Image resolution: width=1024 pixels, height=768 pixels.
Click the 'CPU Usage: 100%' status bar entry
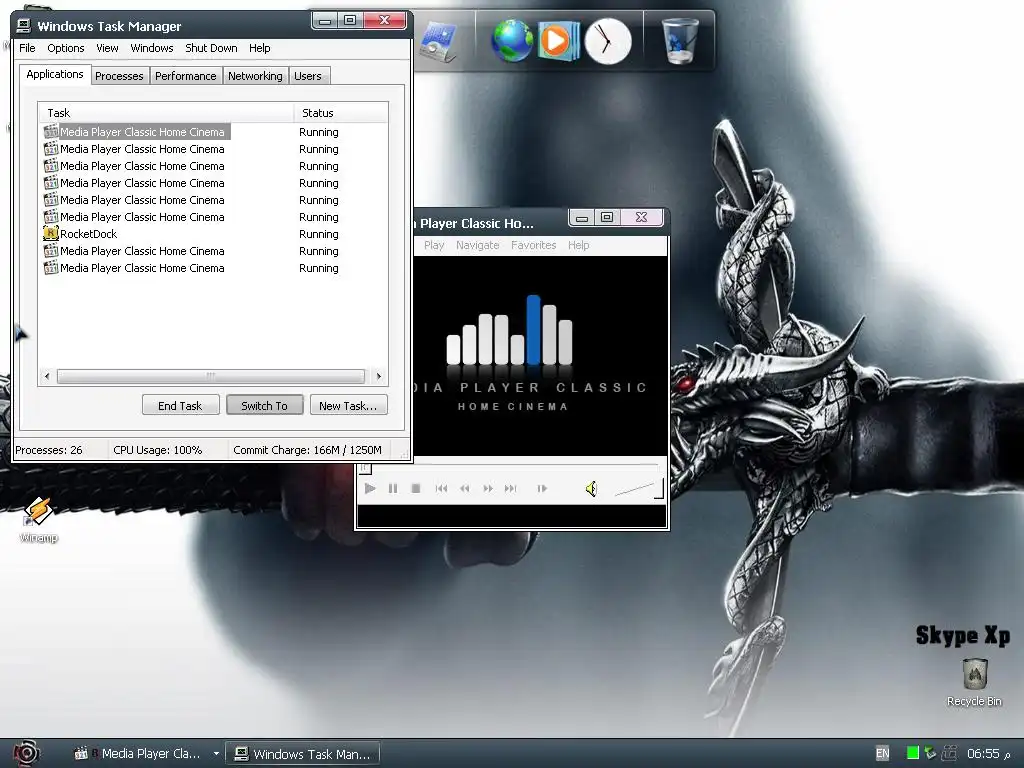[157, 449]
